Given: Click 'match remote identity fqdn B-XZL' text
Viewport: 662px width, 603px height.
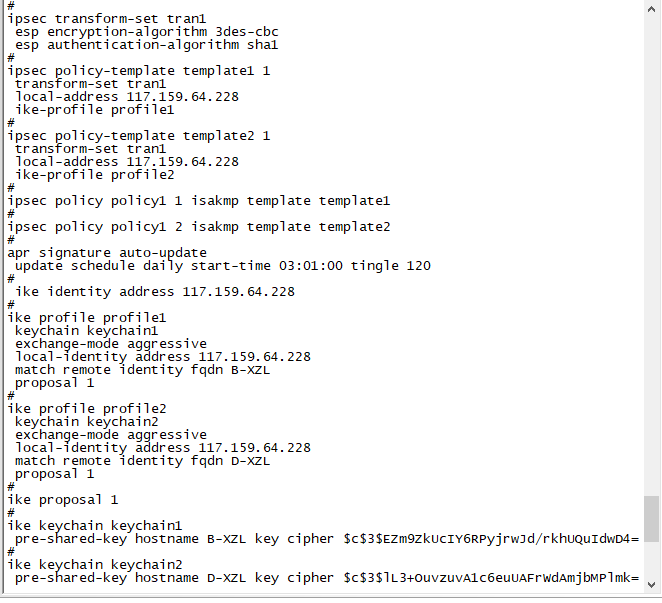Looking at the screenshot, I should tap(142, 369).
